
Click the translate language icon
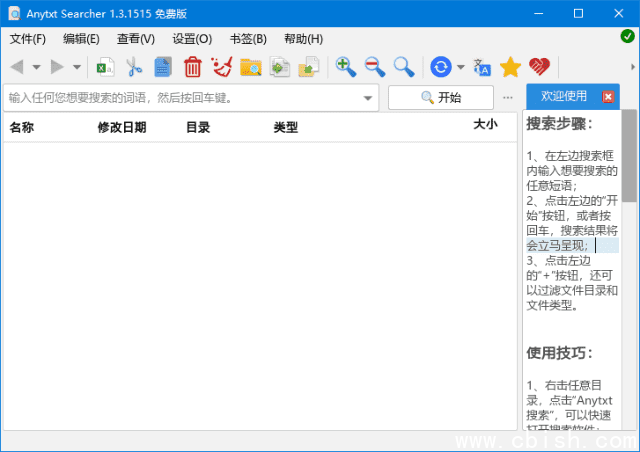coord(482,67)
